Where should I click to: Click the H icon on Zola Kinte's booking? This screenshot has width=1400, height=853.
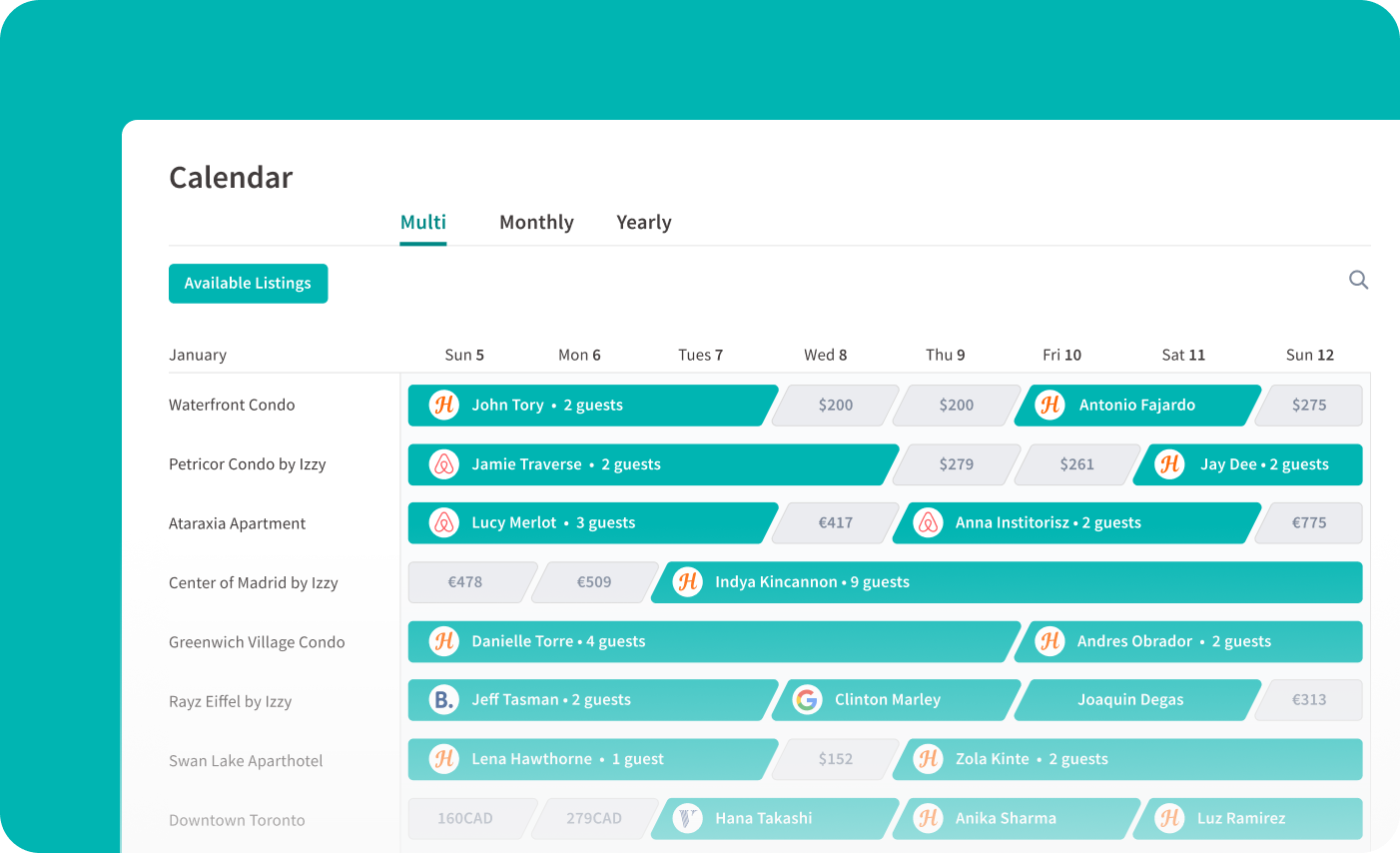(x=926, y=759)
